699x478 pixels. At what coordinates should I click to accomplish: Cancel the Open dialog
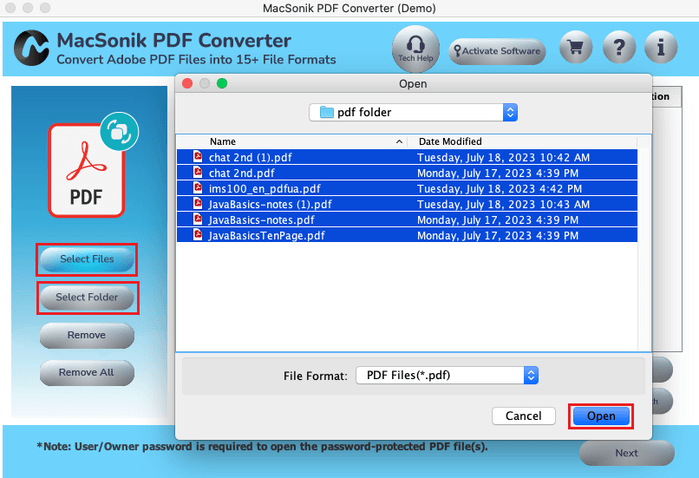pos(523,416)
